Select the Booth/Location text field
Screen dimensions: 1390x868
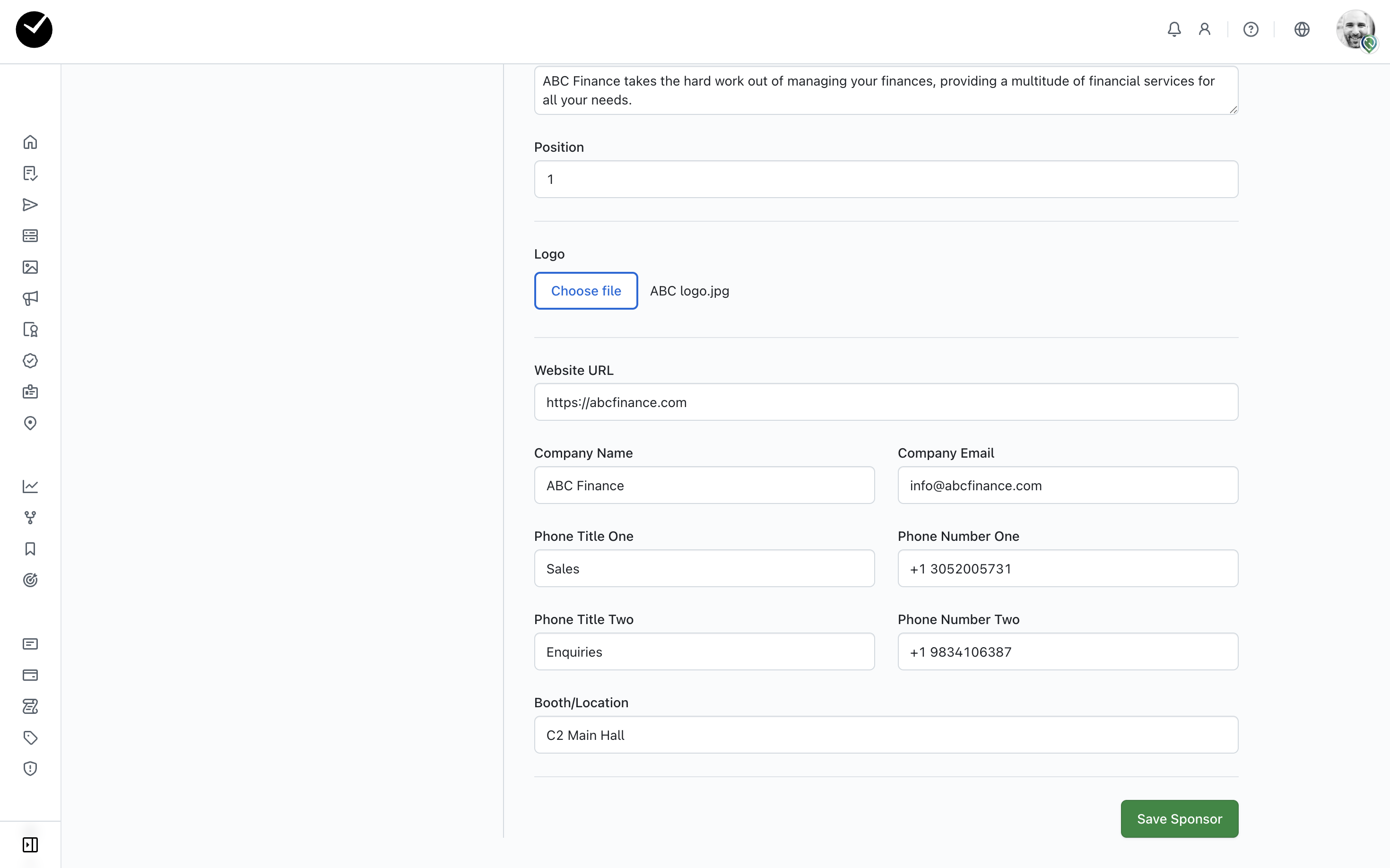tap(886, 735)
